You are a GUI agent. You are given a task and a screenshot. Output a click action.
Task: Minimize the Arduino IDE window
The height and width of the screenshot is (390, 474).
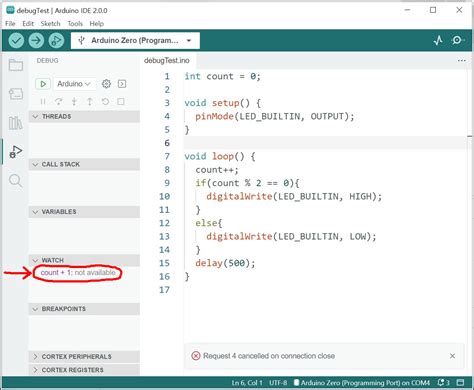407,10
